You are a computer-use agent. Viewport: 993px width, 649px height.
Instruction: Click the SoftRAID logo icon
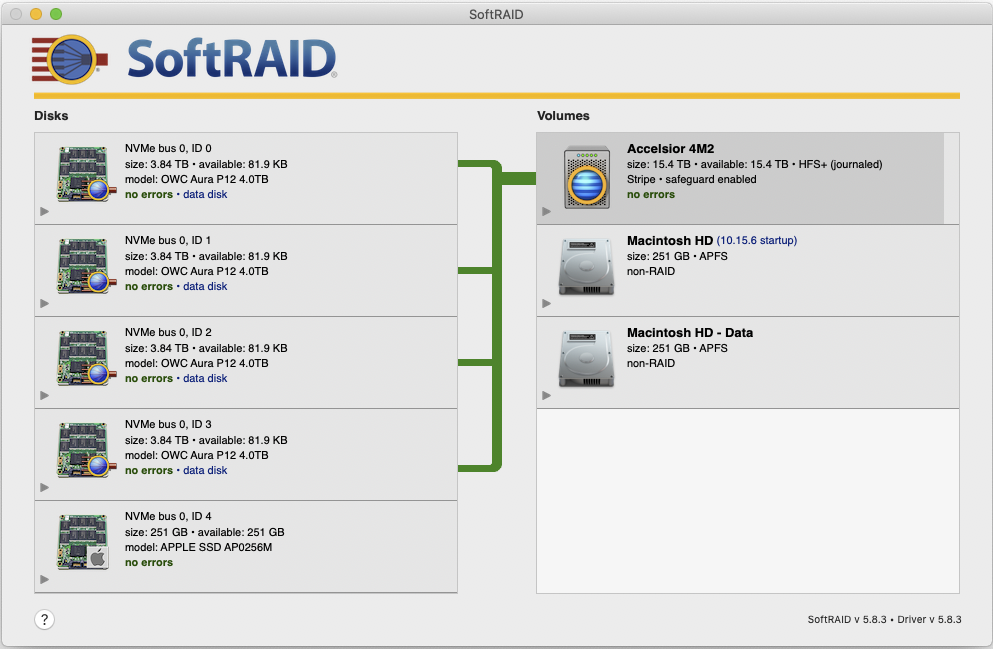[x=68, y=60]
